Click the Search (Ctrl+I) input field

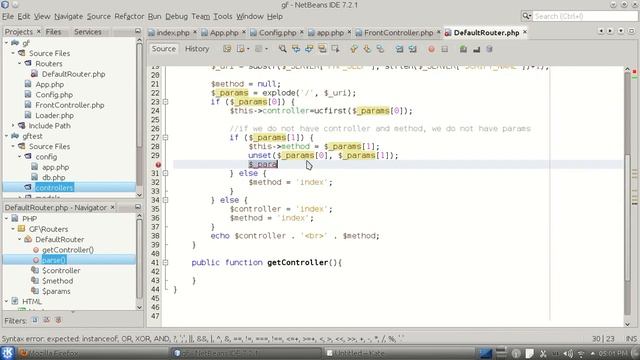pyautogui.click(x=585, y=16)
